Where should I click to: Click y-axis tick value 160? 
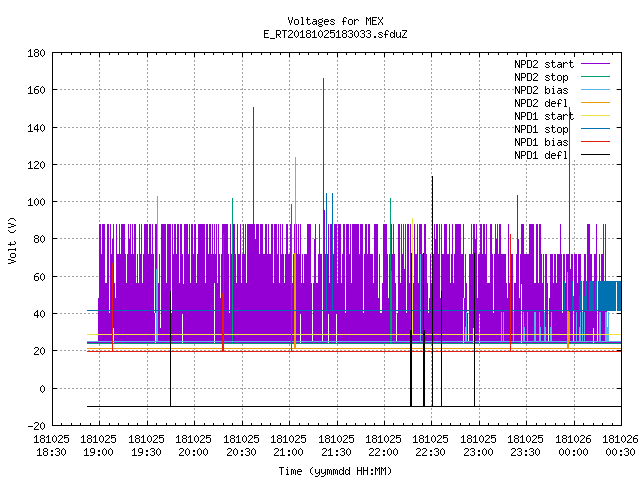36,90
